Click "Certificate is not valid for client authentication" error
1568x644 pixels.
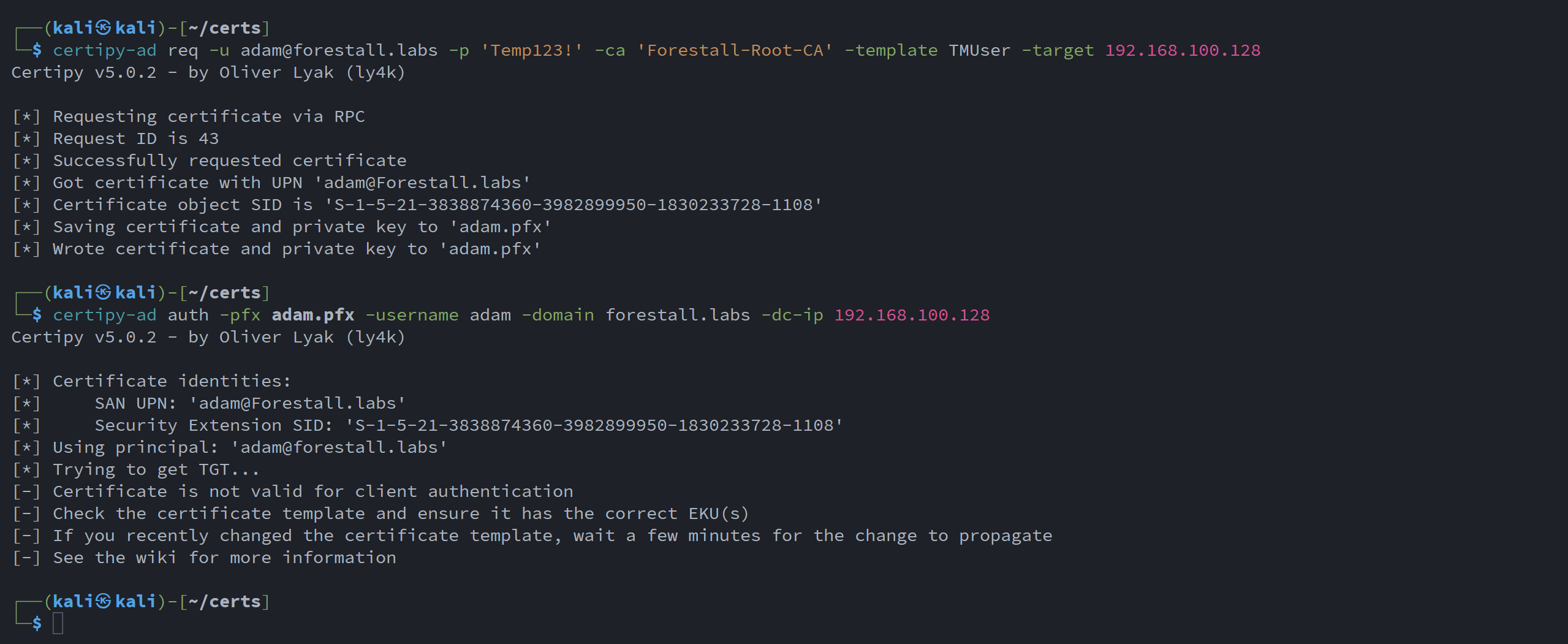[x=312, y=491]
